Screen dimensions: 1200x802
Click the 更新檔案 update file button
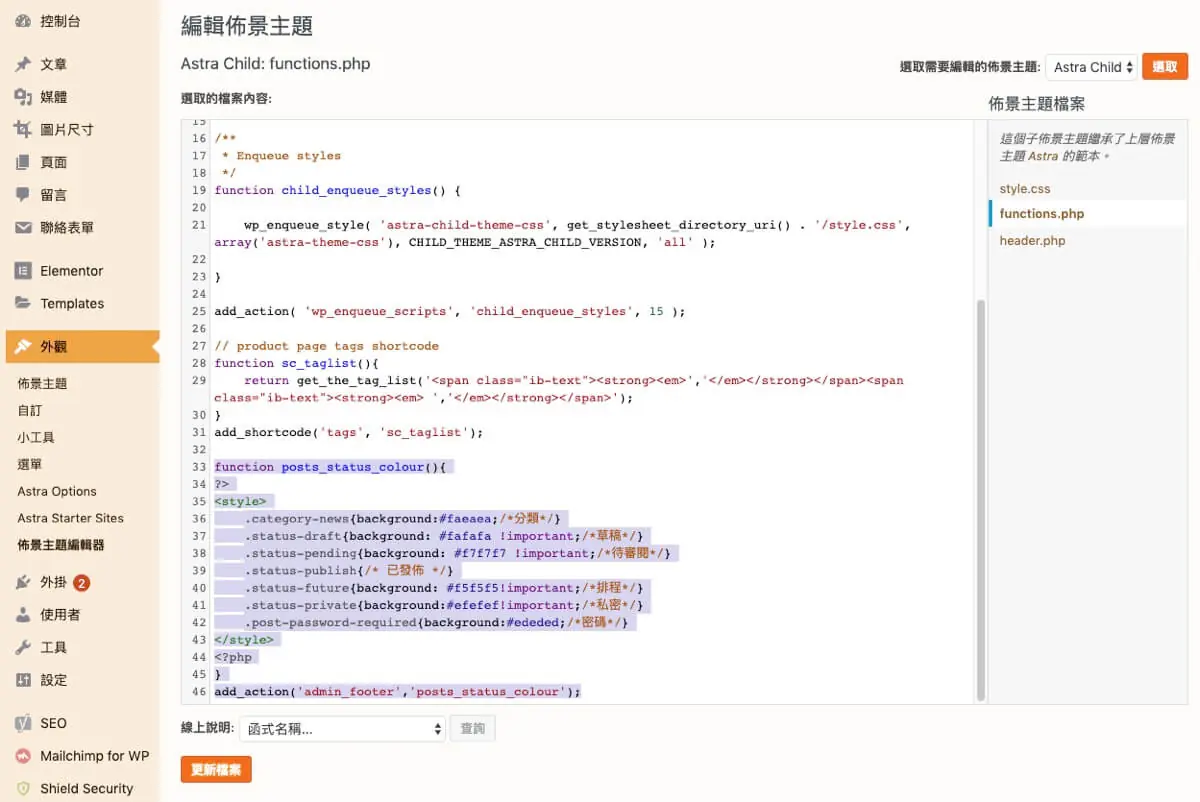click(x=216, y=769)
